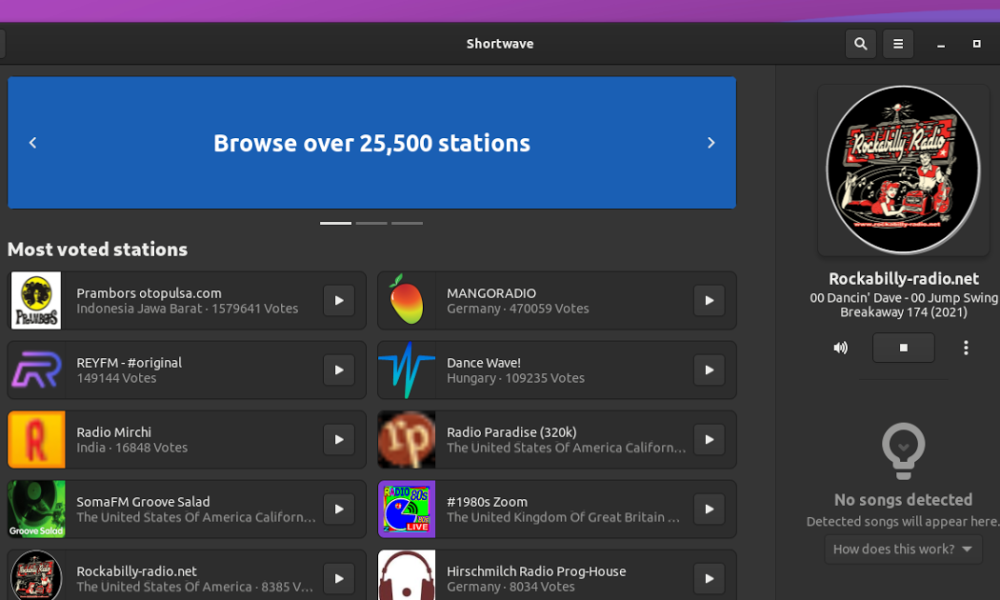Click 'Indonesia Jawa Barat · 1579641 Votes' text

point(187,309)
